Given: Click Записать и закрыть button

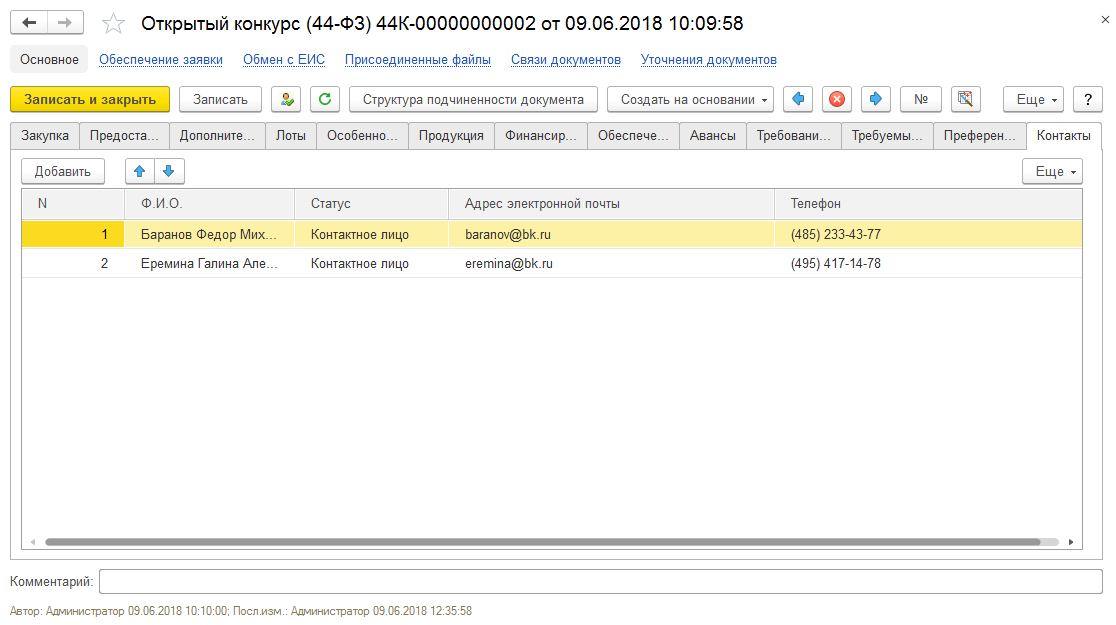Looking at the screenshot, I should point(90,100).
